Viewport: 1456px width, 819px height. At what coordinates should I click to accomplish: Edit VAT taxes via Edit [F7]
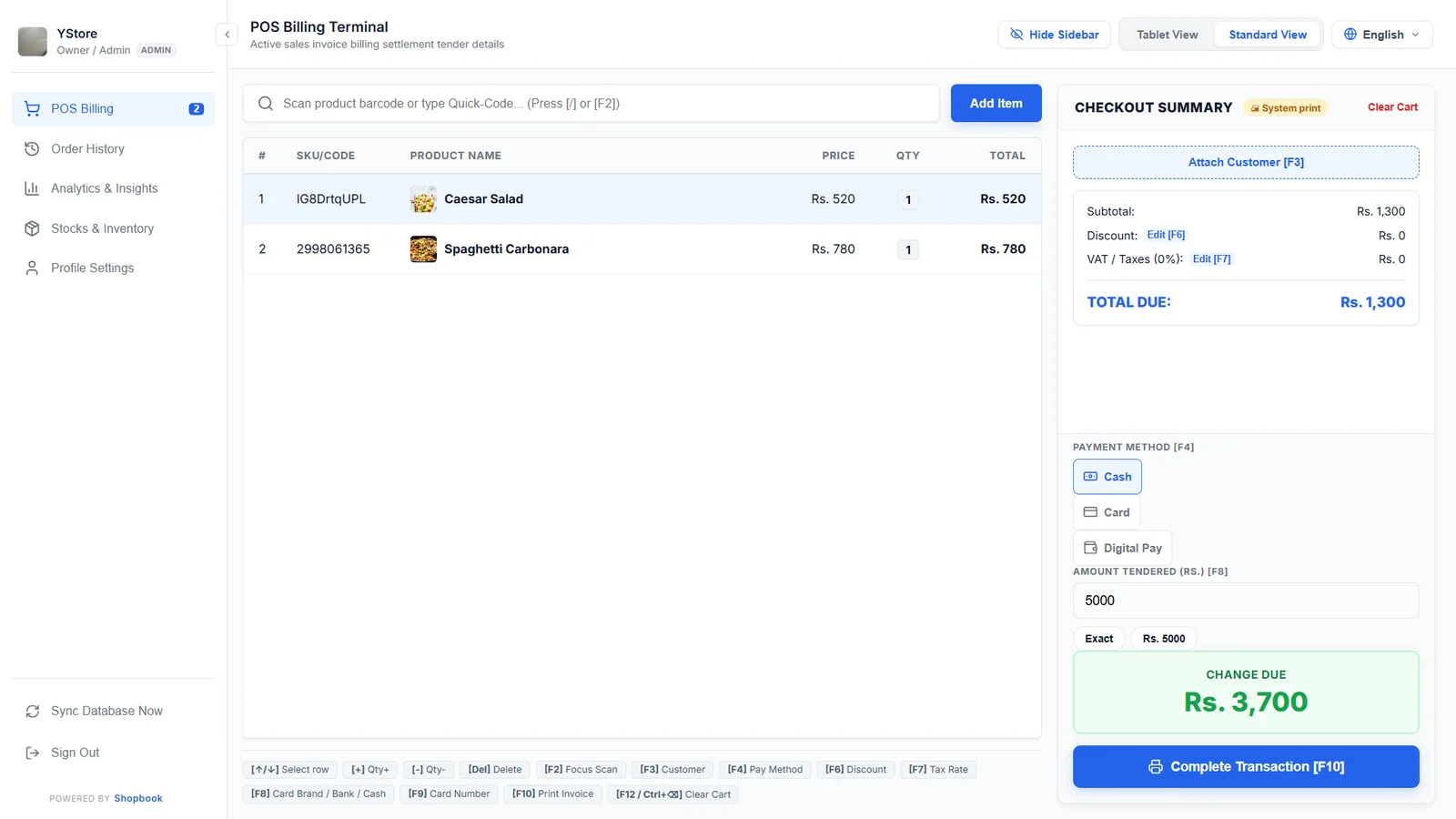[1211, 259]
